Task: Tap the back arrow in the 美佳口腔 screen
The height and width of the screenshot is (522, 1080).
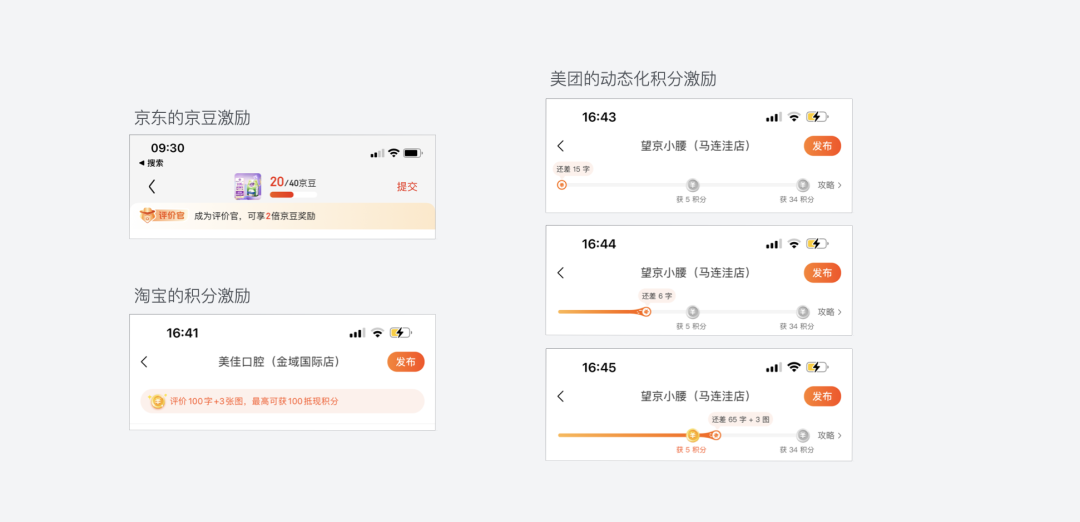Action: (x=144, y=362)
